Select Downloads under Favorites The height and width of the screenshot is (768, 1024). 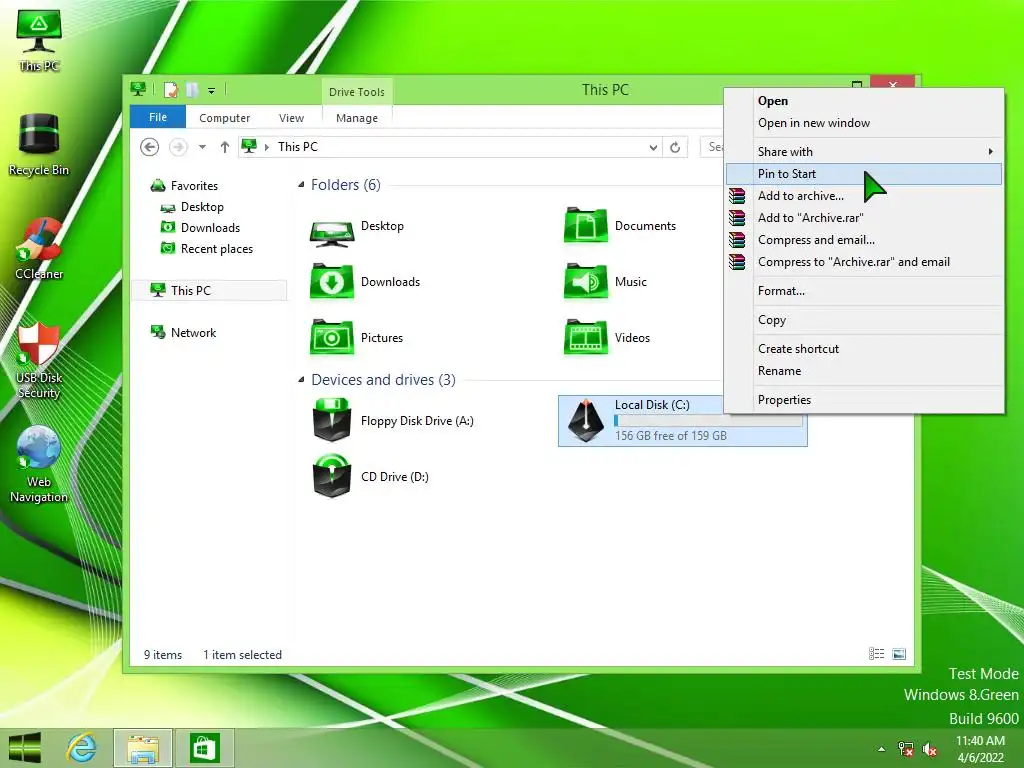(200, 228)
